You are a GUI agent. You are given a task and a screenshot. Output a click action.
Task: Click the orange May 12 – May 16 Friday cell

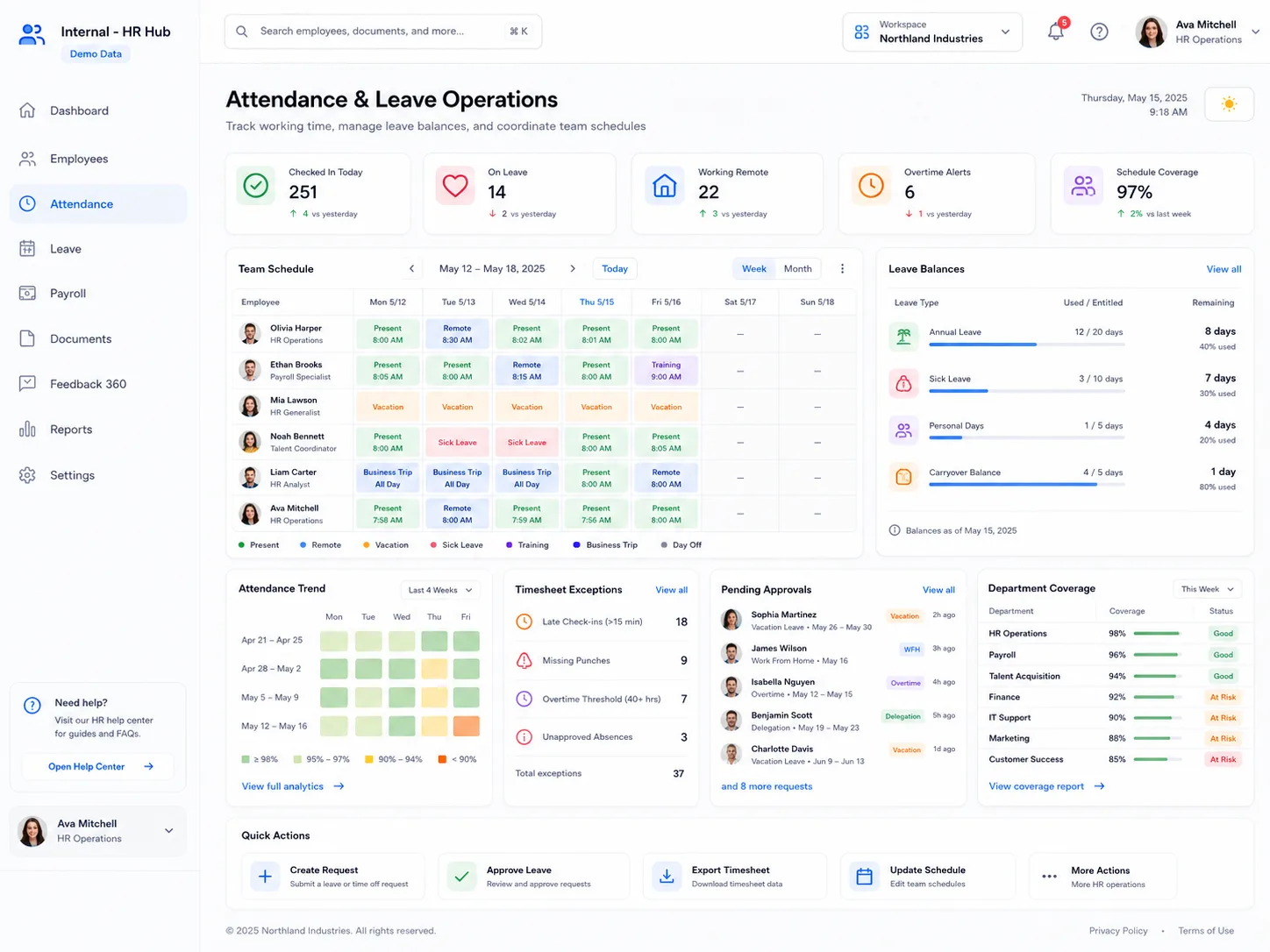tap(467, 726)
